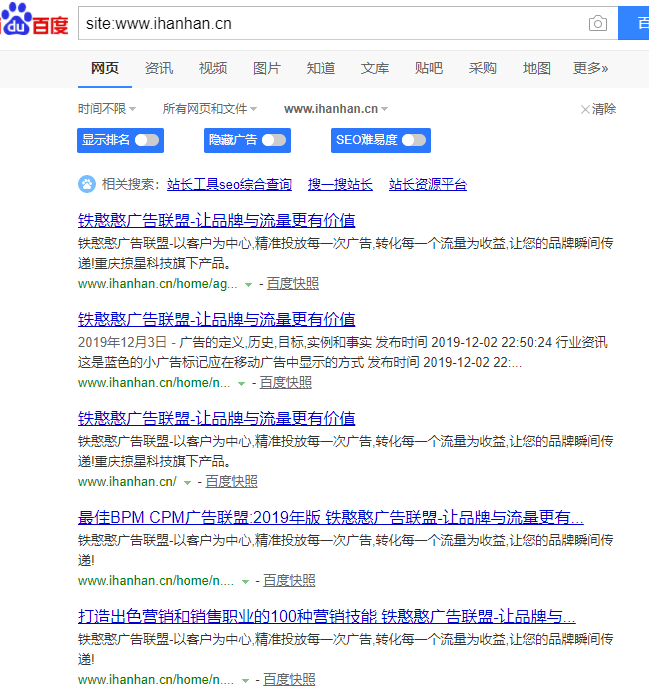Switch to the 地图 tab
649x687 pixels.
point(536,68)
